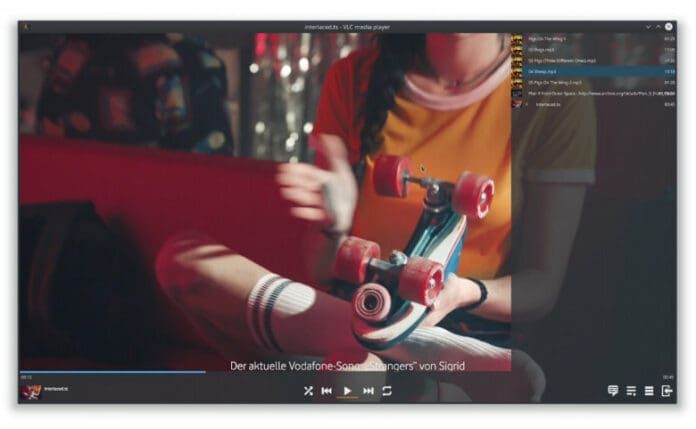The height and width of the screenshot is (429, 696).
Task: Select "05 Pigs On The Wing 2.mp3"
Action: click(594, 83)
